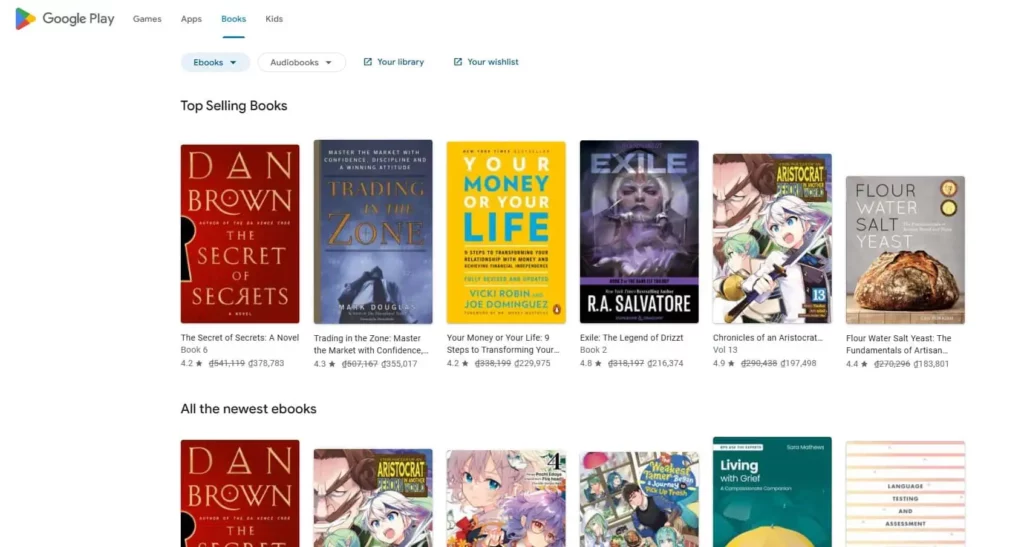Click the 'Vol 13' subtitle text

[725, 350]
